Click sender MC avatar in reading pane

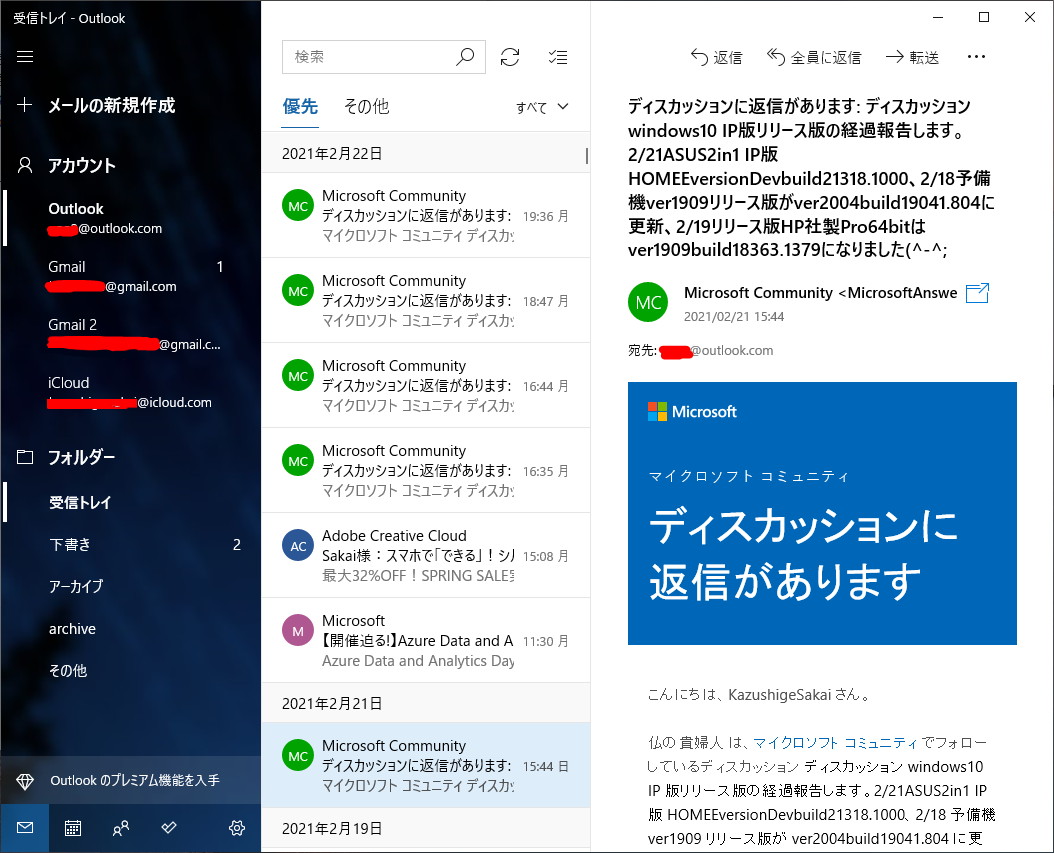click(648, 302)
